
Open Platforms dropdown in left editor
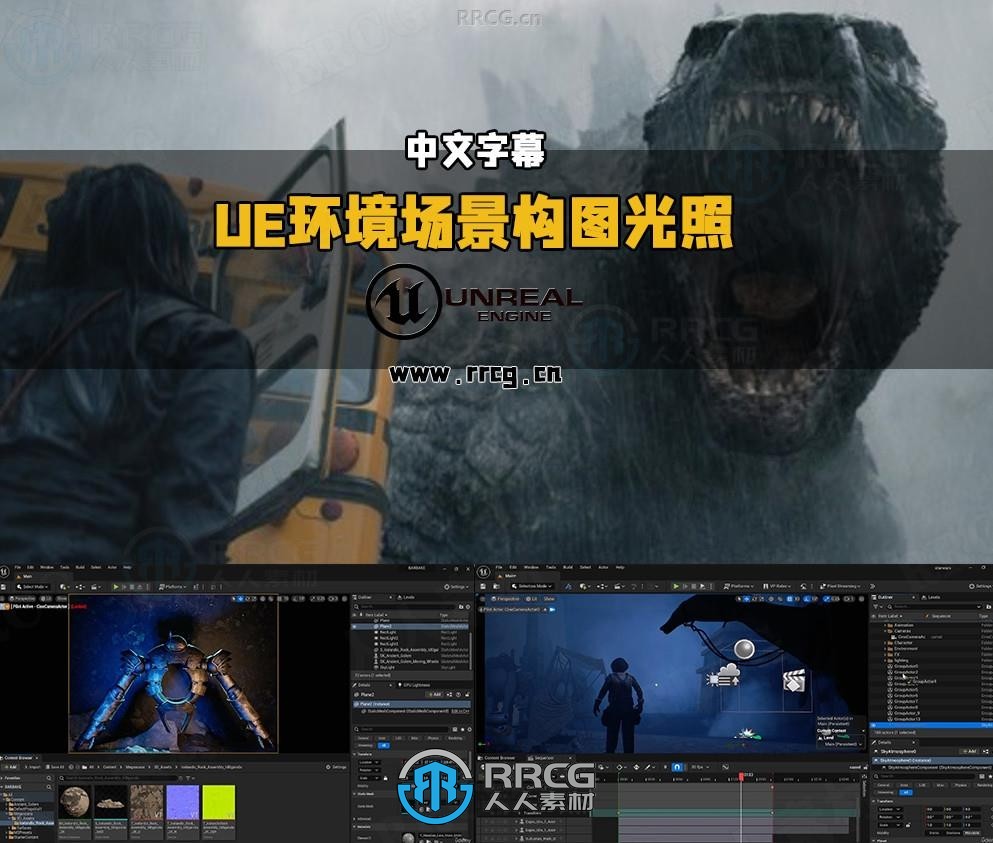172,587
